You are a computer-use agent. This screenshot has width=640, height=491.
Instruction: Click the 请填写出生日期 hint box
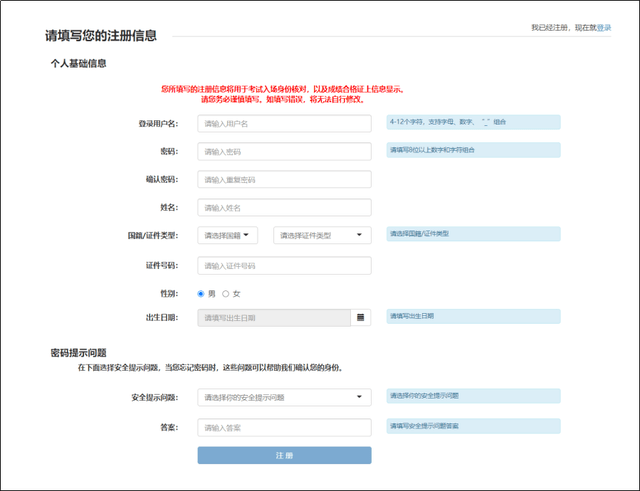(x=472, y=316)
